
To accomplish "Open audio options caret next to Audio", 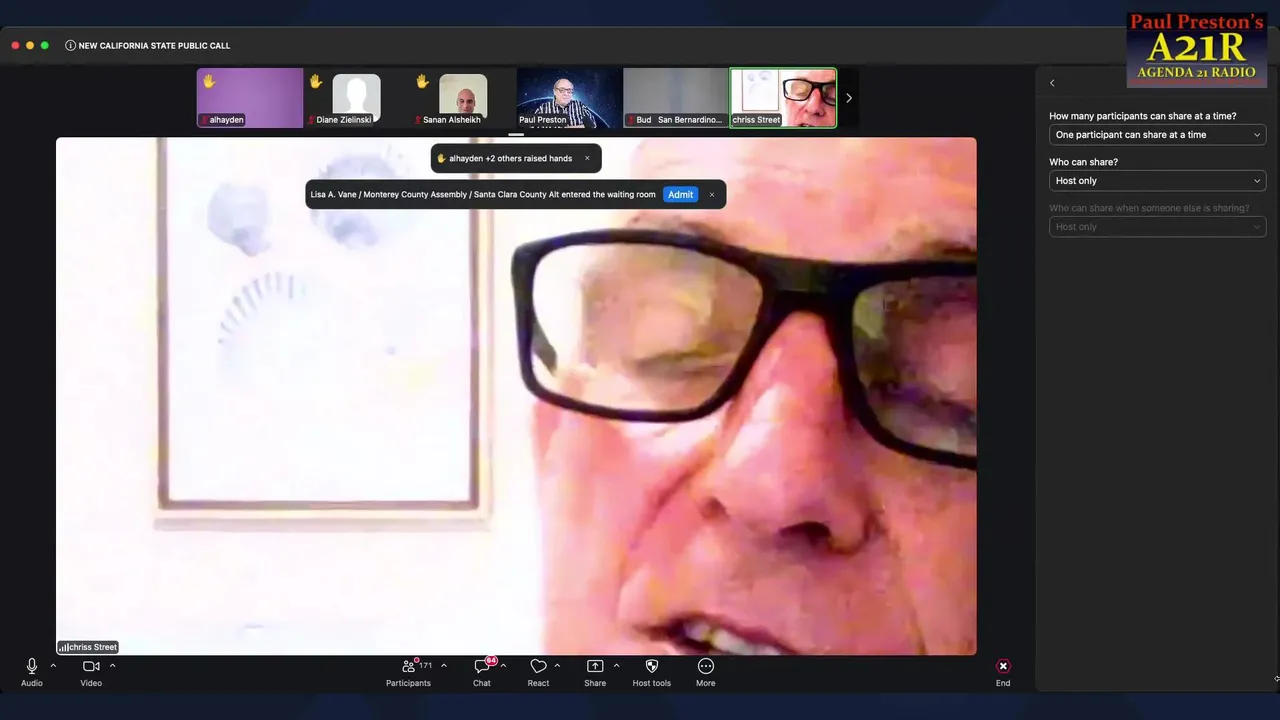I will (x=53, y=666).
